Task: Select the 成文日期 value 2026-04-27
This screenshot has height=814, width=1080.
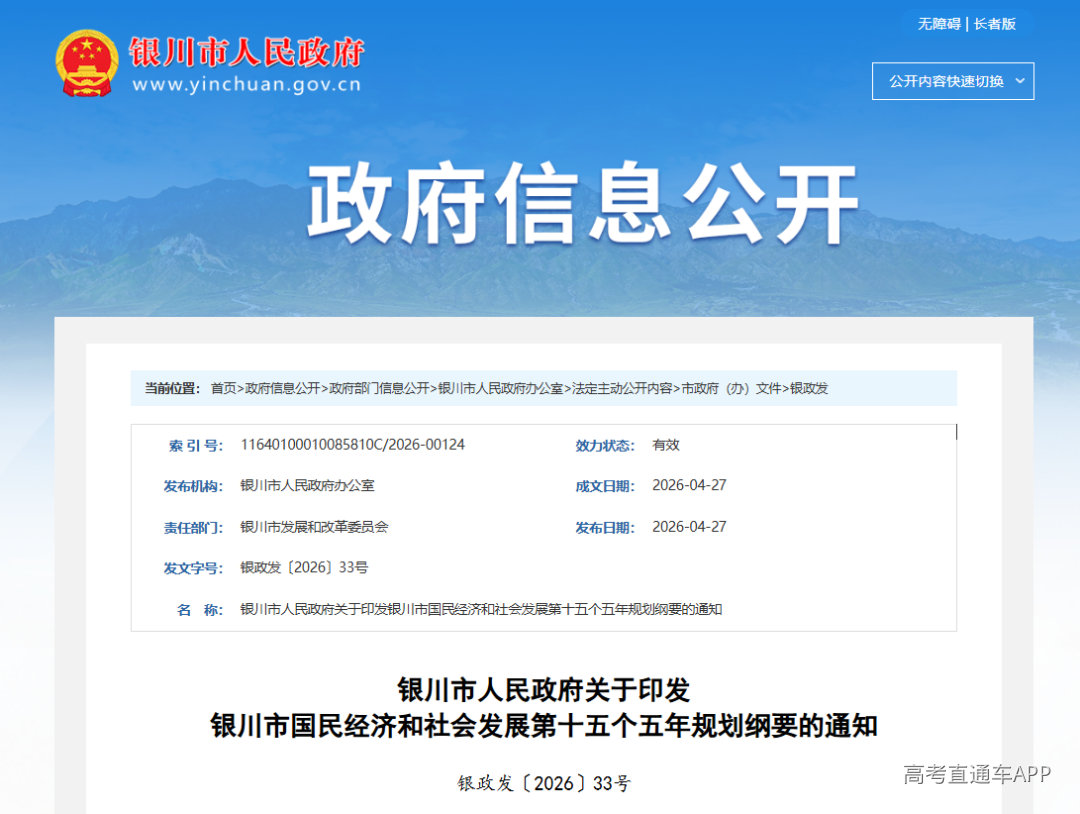Action: 689,486
